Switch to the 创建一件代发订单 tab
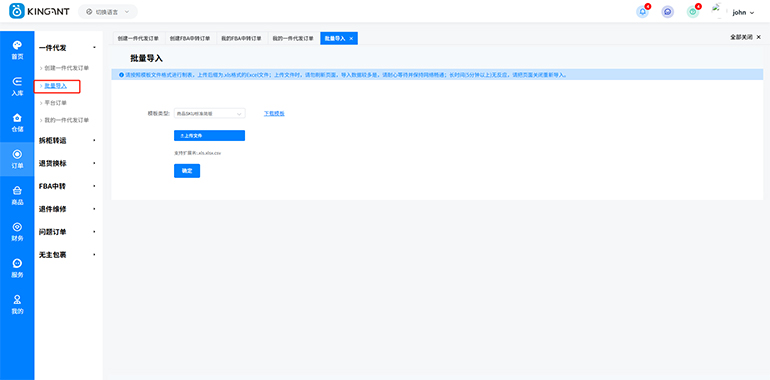 click(138, 38)
